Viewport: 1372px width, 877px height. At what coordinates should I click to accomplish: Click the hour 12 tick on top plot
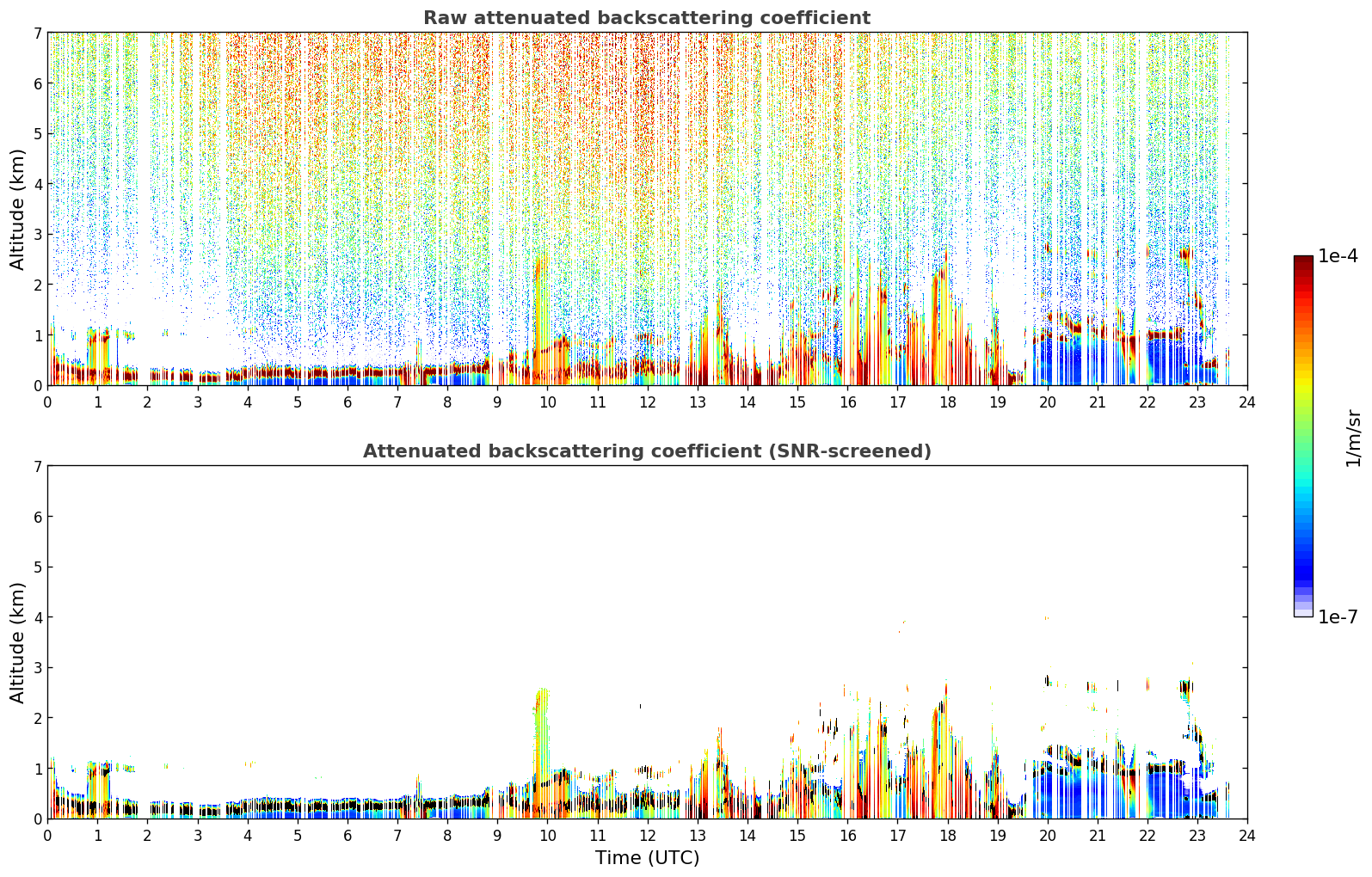pos(647,402)
